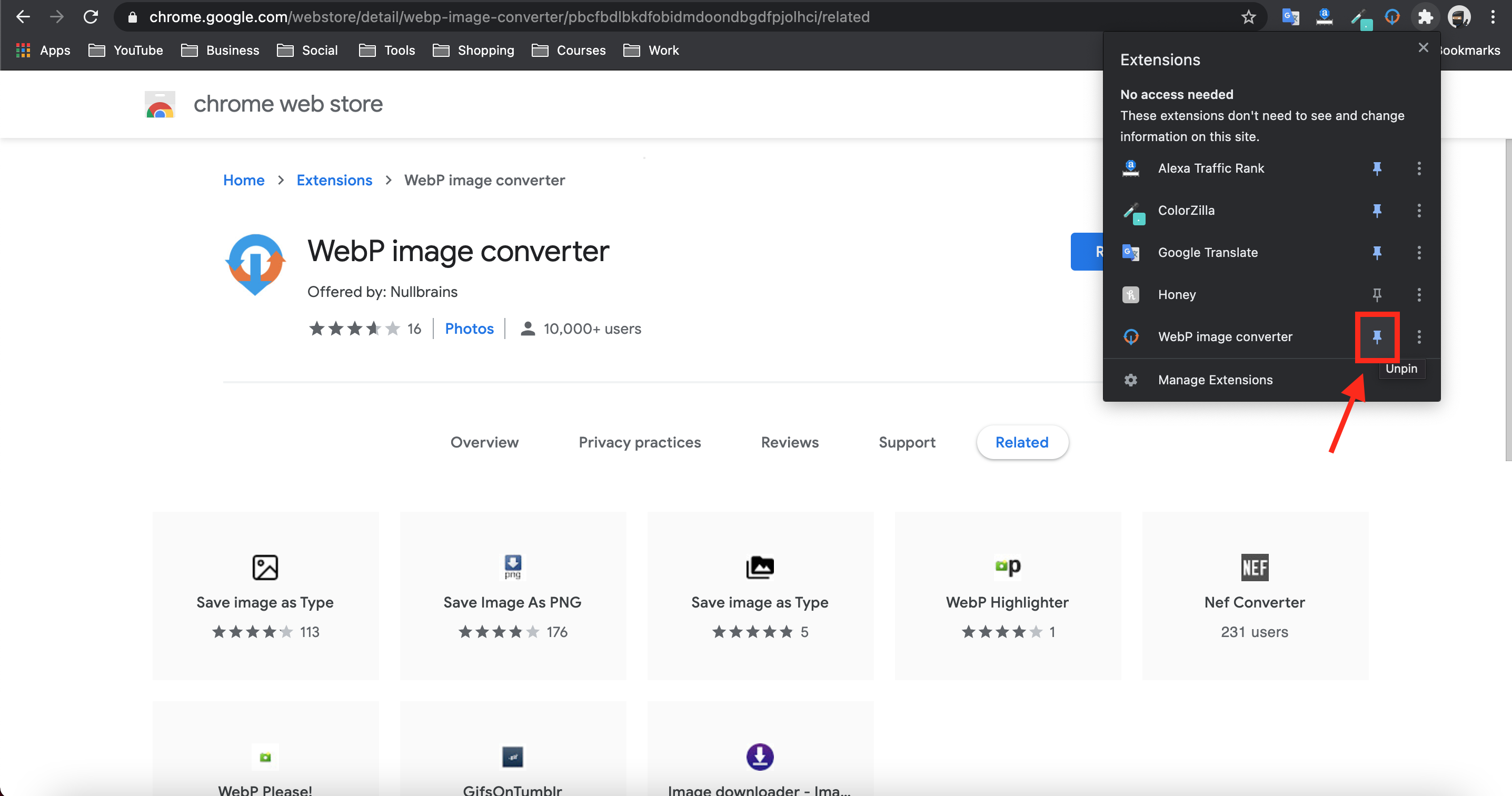1512x796 pixels.
Task: Open more options for Google Translate
Action: pos(1419,252)
